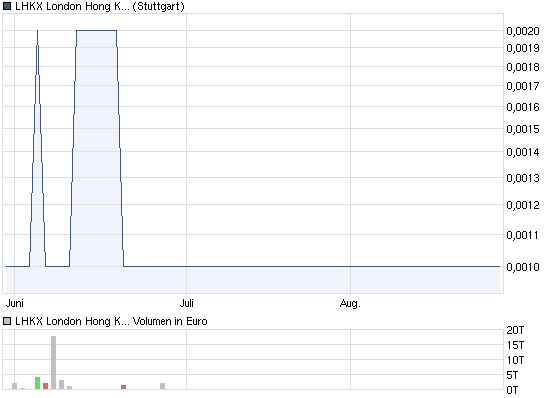This screenshot has height=398, width=545.
Task: Click the 5T volume axis label
Action: 512,375
